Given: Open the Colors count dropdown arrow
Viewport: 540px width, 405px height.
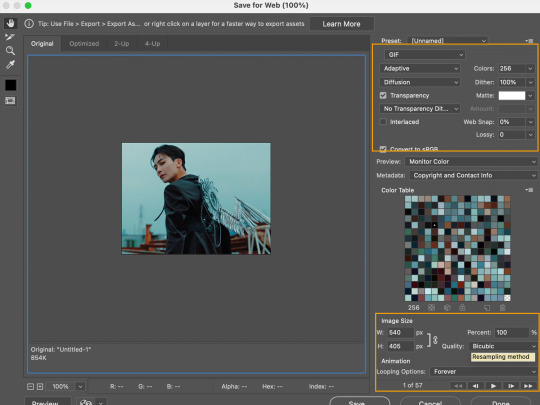Looking at the screenshot, I should point(530,69).
